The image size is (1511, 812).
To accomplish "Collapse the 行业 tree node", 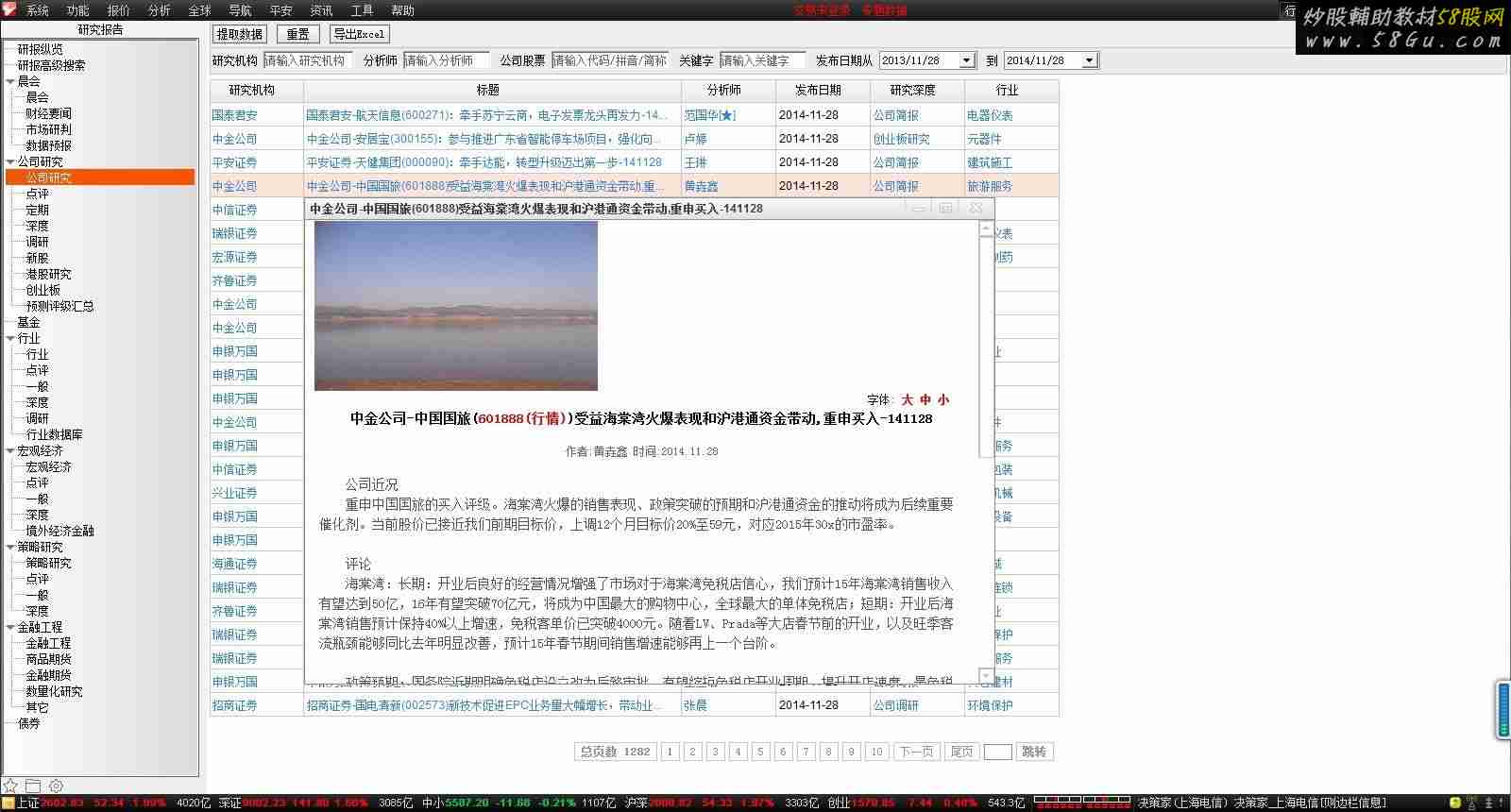I will [10, 338].
